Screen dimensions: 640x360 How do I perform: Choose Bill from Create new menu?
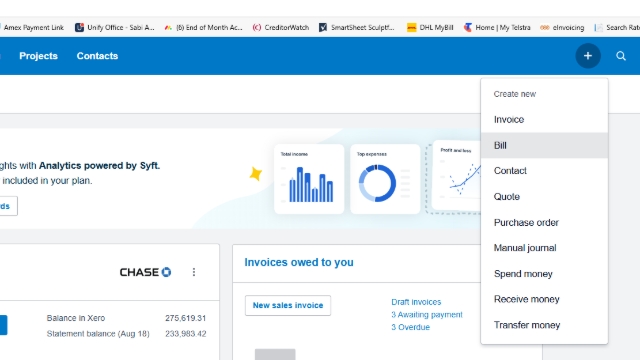tap(544, 145)
